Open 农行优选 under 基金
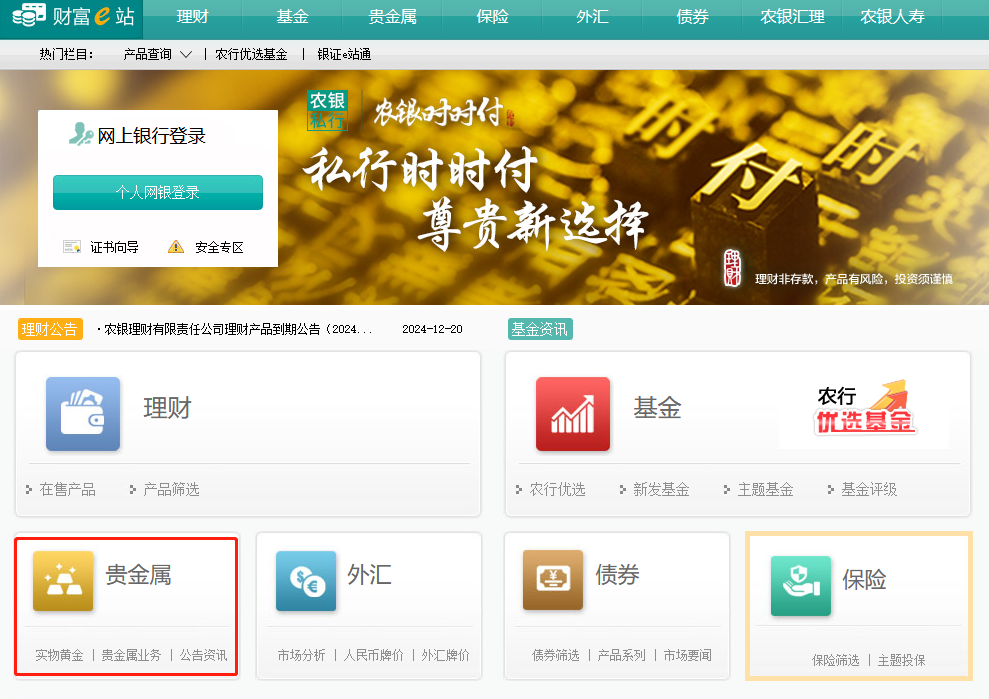This screenshot has width=989, height=699. click(x=558, y=490)
